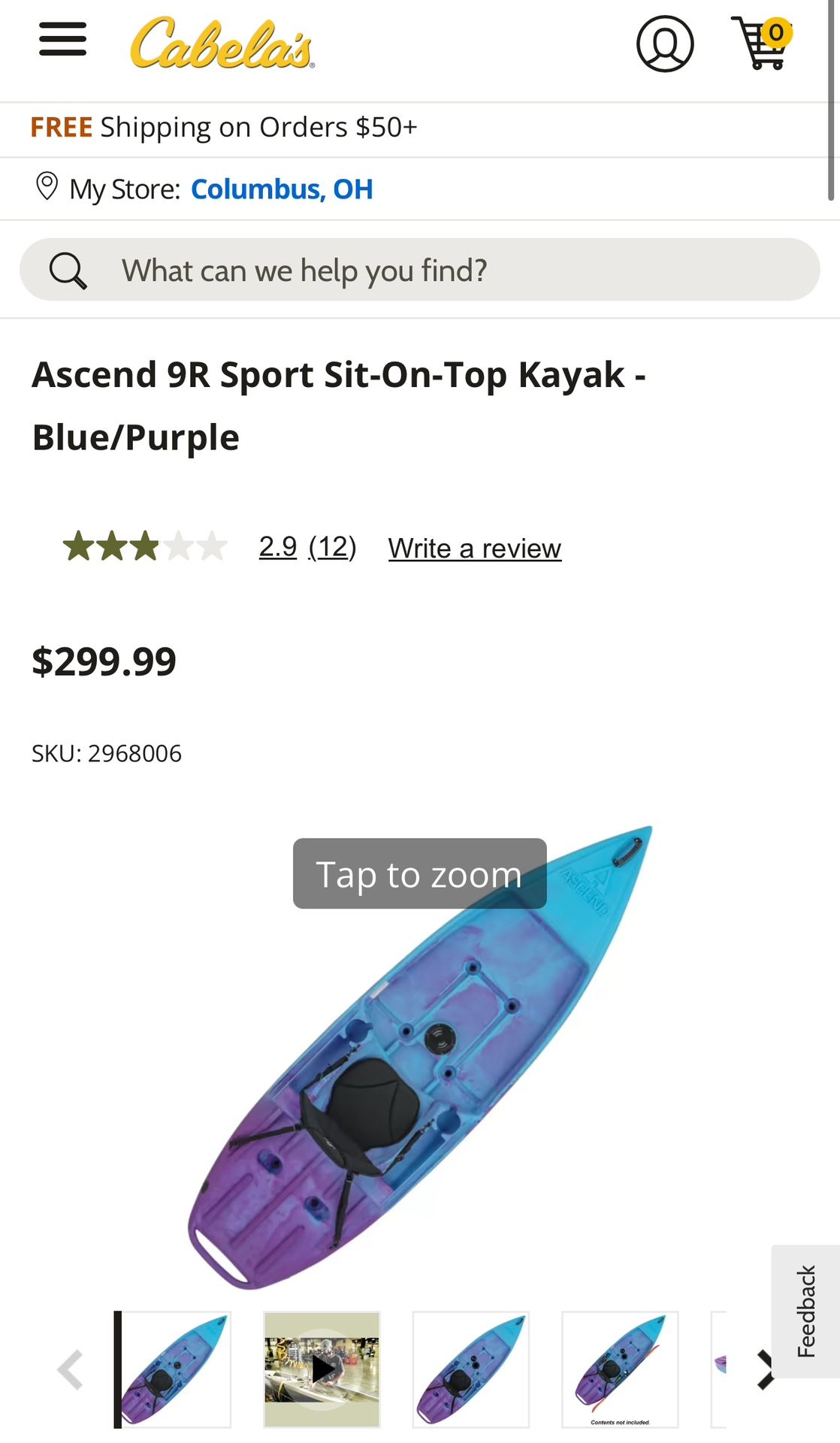840x1443 pixels.
Task: Open the hamburger navigation menu
Action: click(x=63, y=39)
